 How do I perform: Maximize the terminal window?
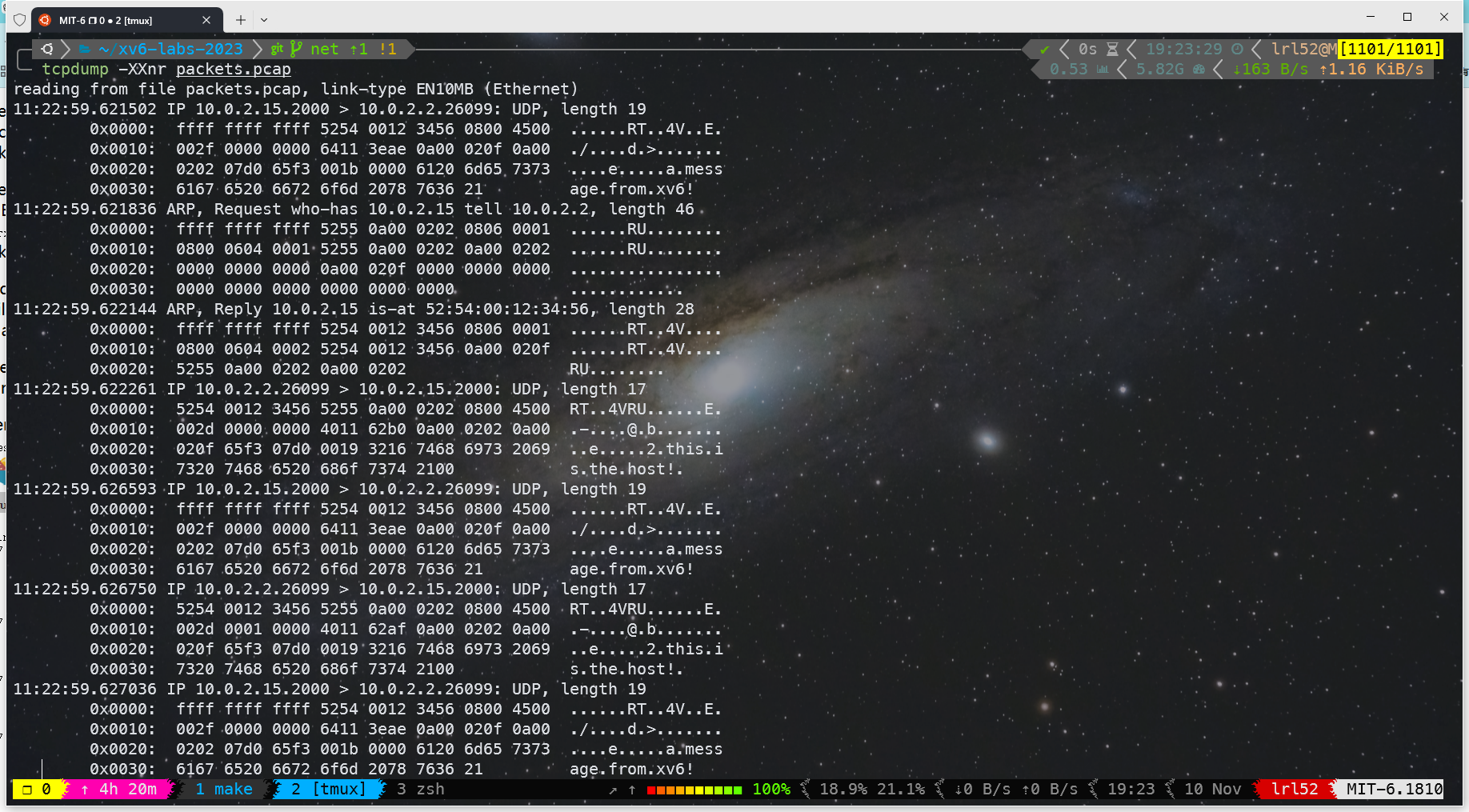[x=1407, y=16]
